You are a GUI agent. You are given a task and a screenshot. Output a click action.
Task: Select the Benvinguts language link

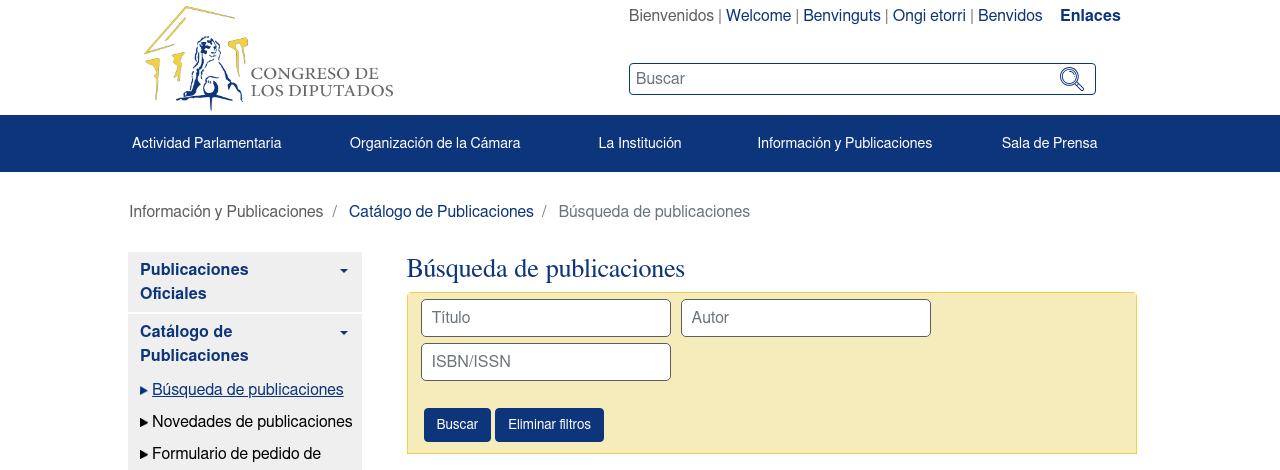pos(842,16)
